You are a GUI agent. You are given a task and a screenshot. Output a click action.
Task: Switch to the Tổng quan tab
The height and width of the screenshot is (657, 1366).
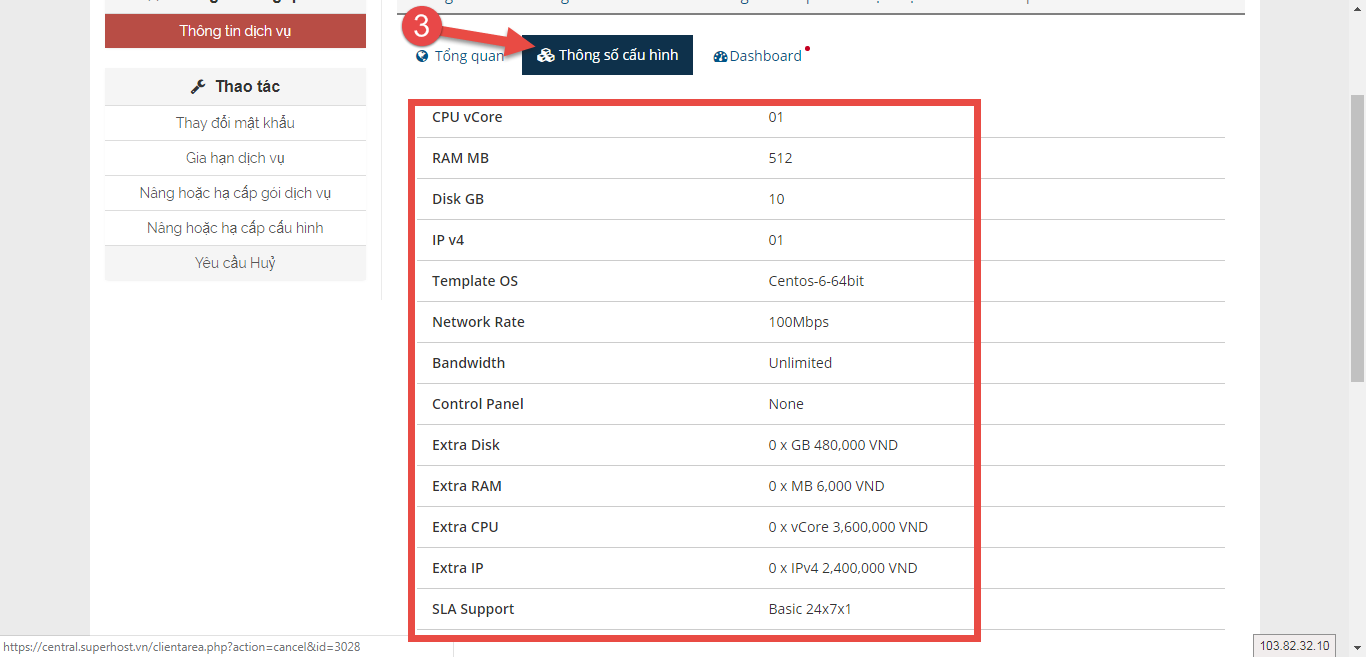pyautogui.click(x=468, y=56)
